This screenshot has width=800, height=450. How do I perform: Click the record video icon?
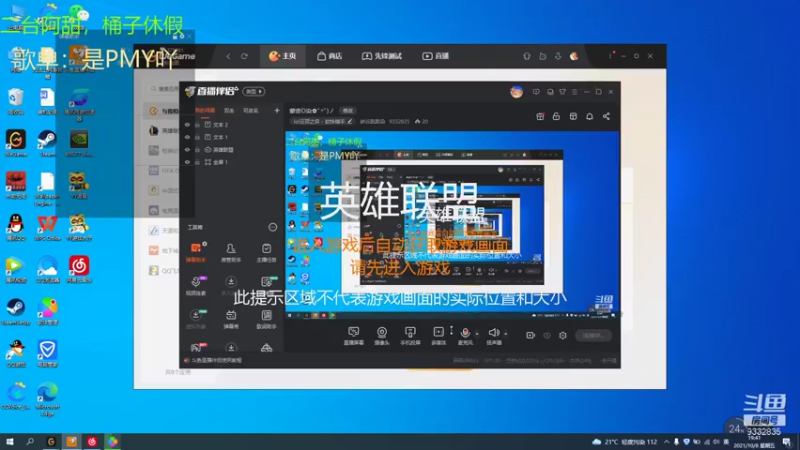pos(531,335)
